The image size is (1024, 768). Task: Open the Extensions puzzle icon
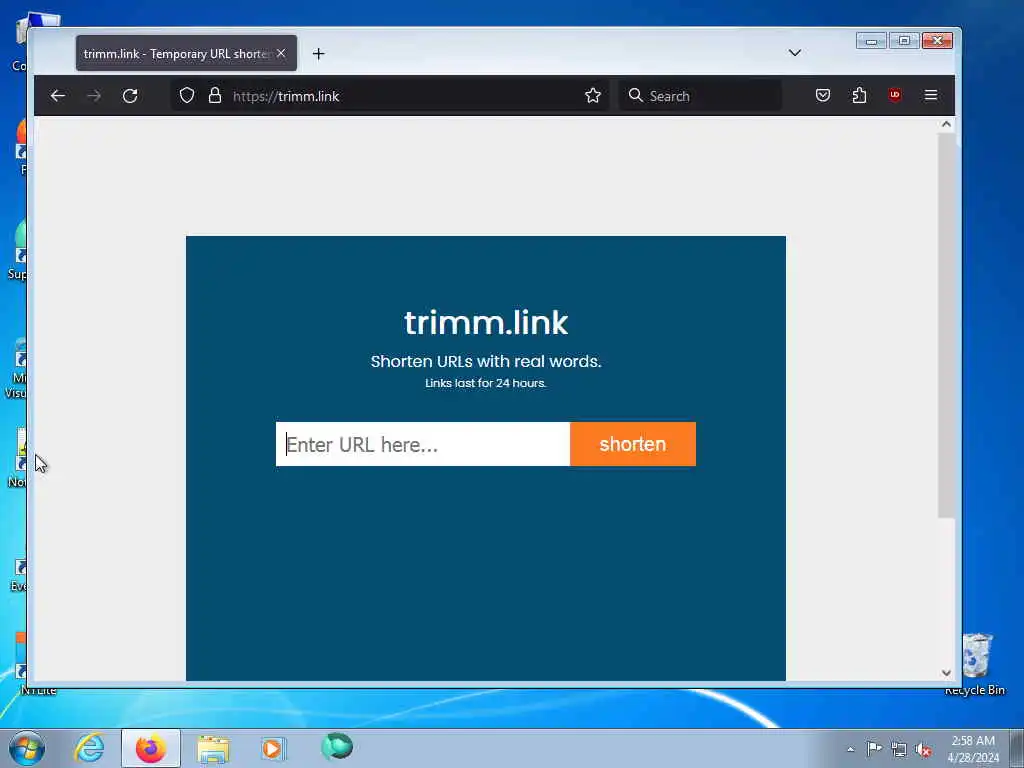pyautogui.click(x=859, y=95)
